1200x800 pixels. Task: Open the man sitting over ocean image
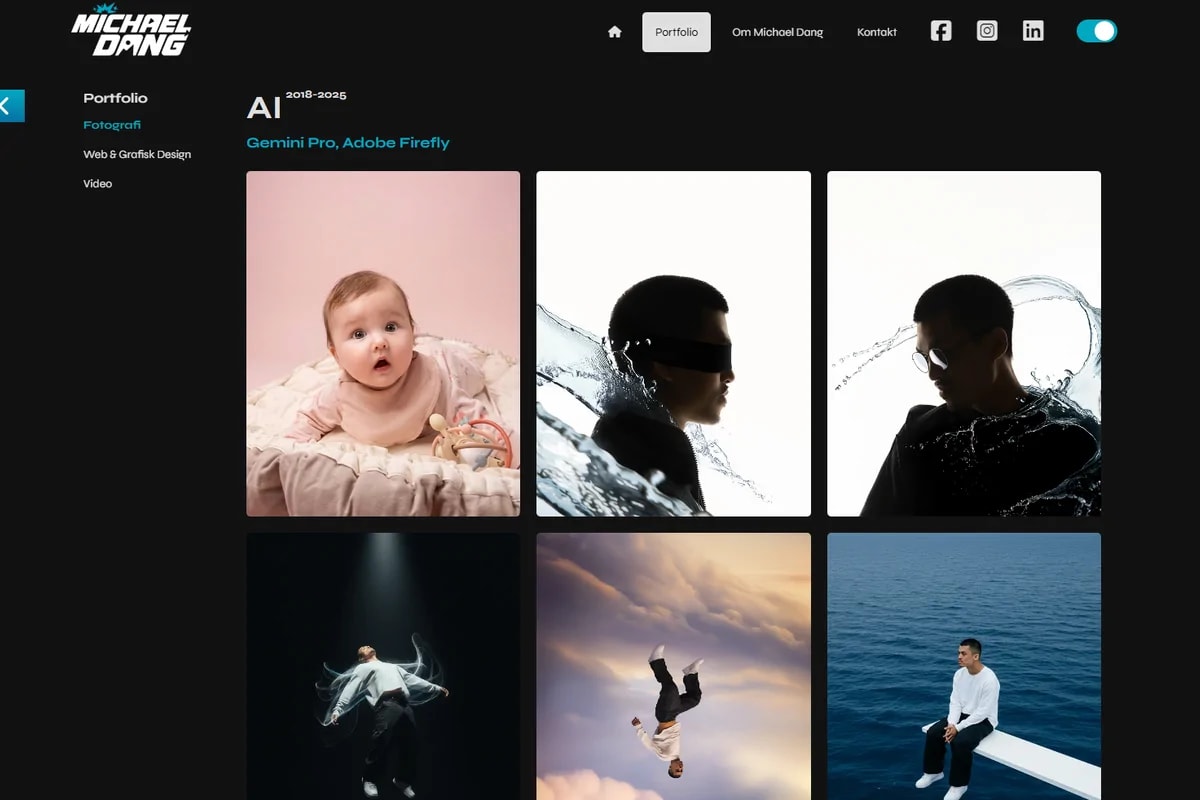tap(964, 666)
